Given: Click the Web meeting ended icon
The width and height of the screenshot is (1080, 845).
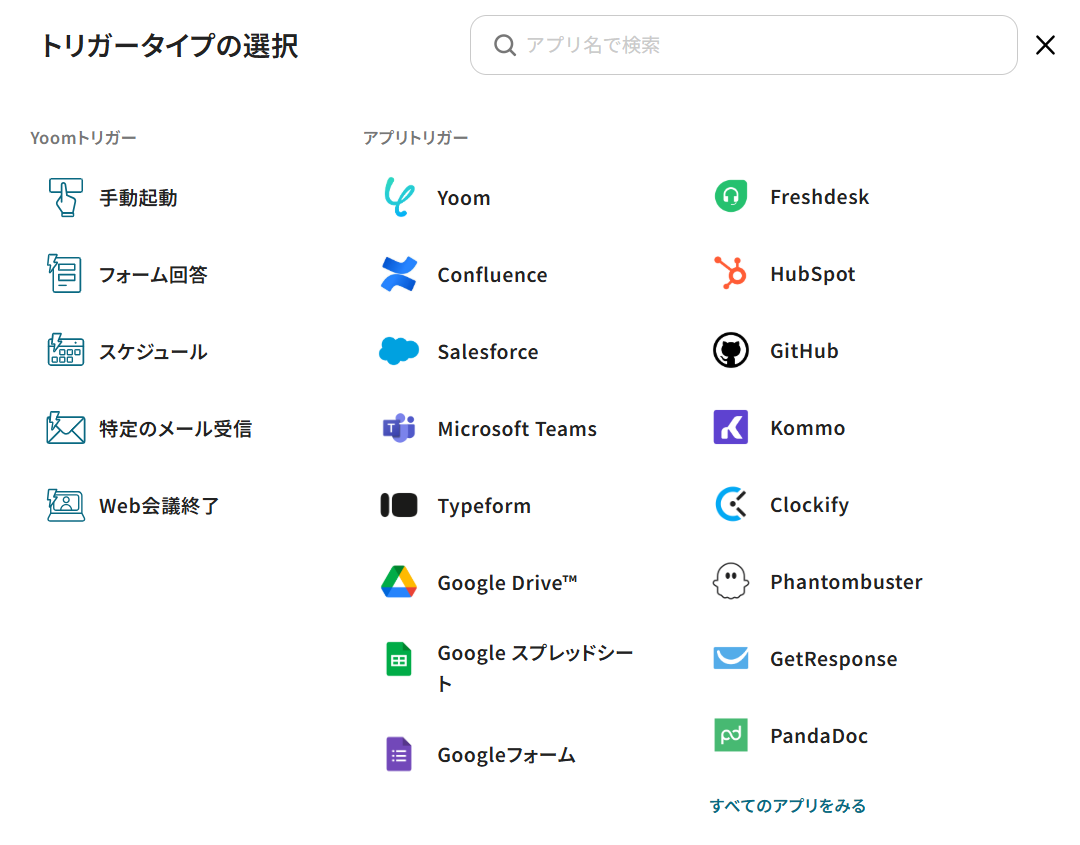Looking at the screenshot, I should click(65, 505).
